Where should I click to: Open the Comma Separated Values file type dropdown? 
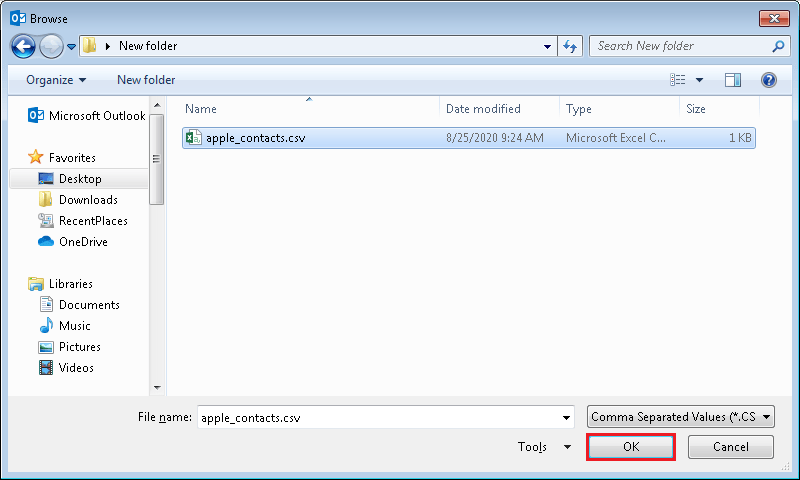pyautogui.click(x=681, y=417)
